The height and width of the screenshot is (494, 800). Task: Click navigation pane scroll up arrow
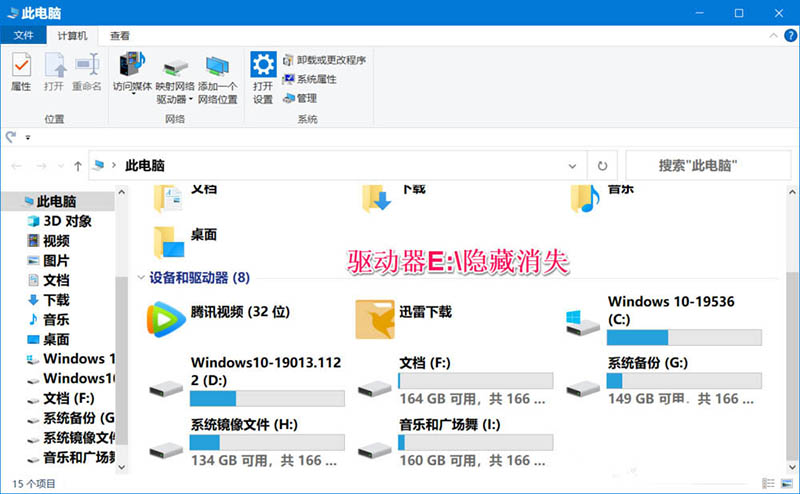click(121, 192)
